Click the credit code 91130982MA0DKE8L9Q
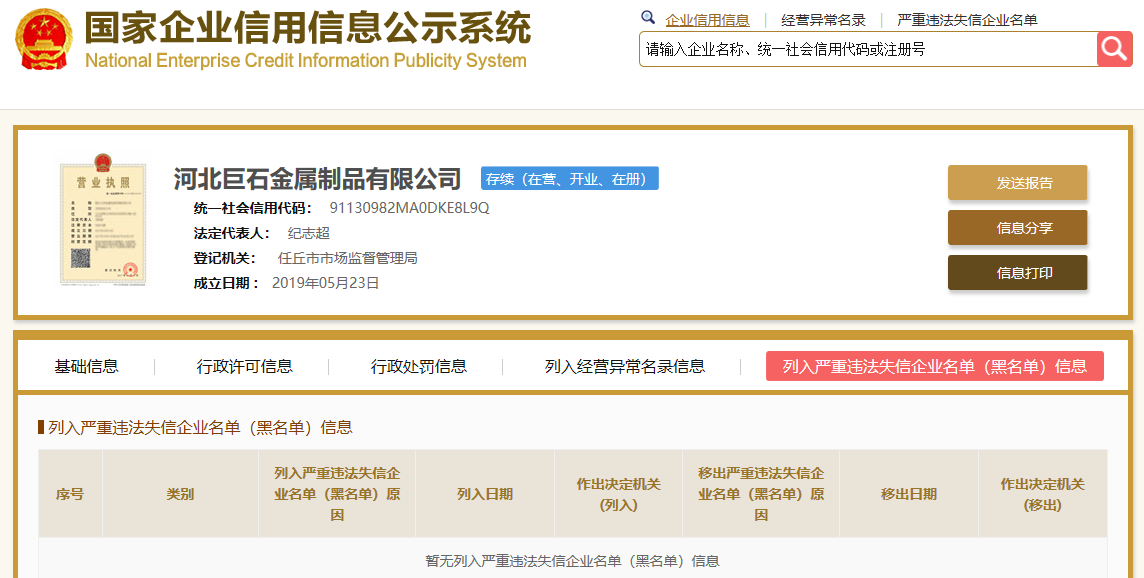This screenshot has height=578, width=1144. (409, 208)
